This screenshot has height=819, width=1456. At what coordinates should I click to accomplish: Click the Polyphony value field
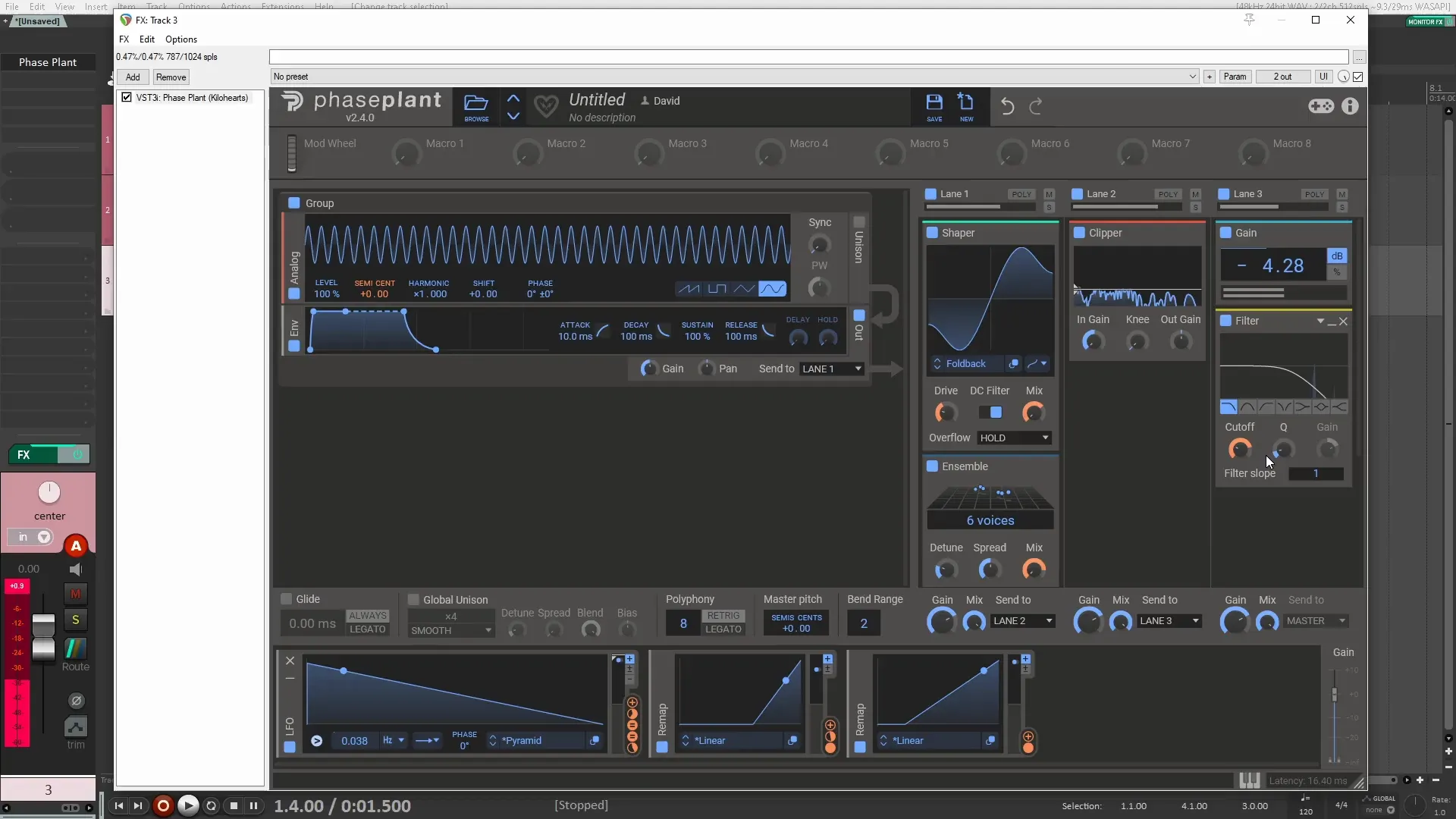click(683, 623)
